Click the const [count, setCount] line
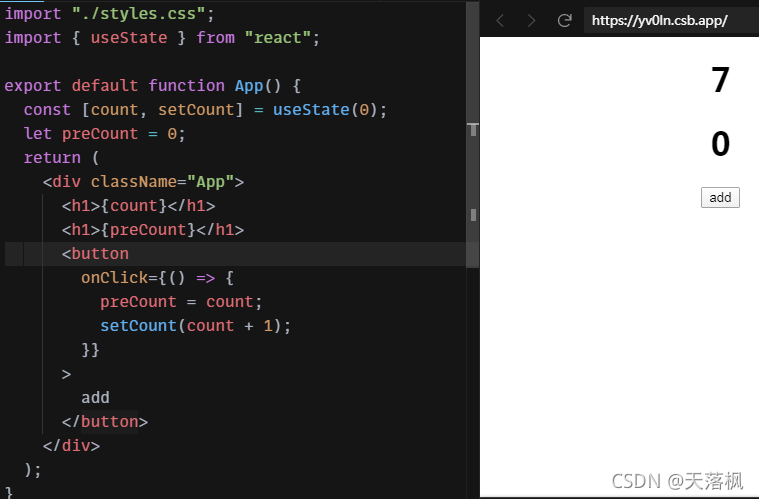 [x=205, y=110]
